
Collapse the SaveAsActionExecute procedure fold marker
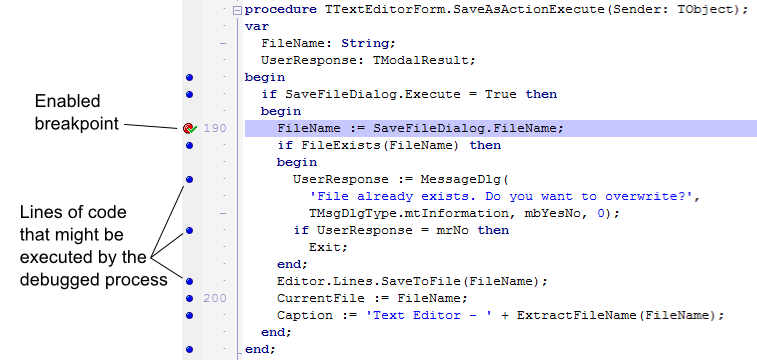237,10
